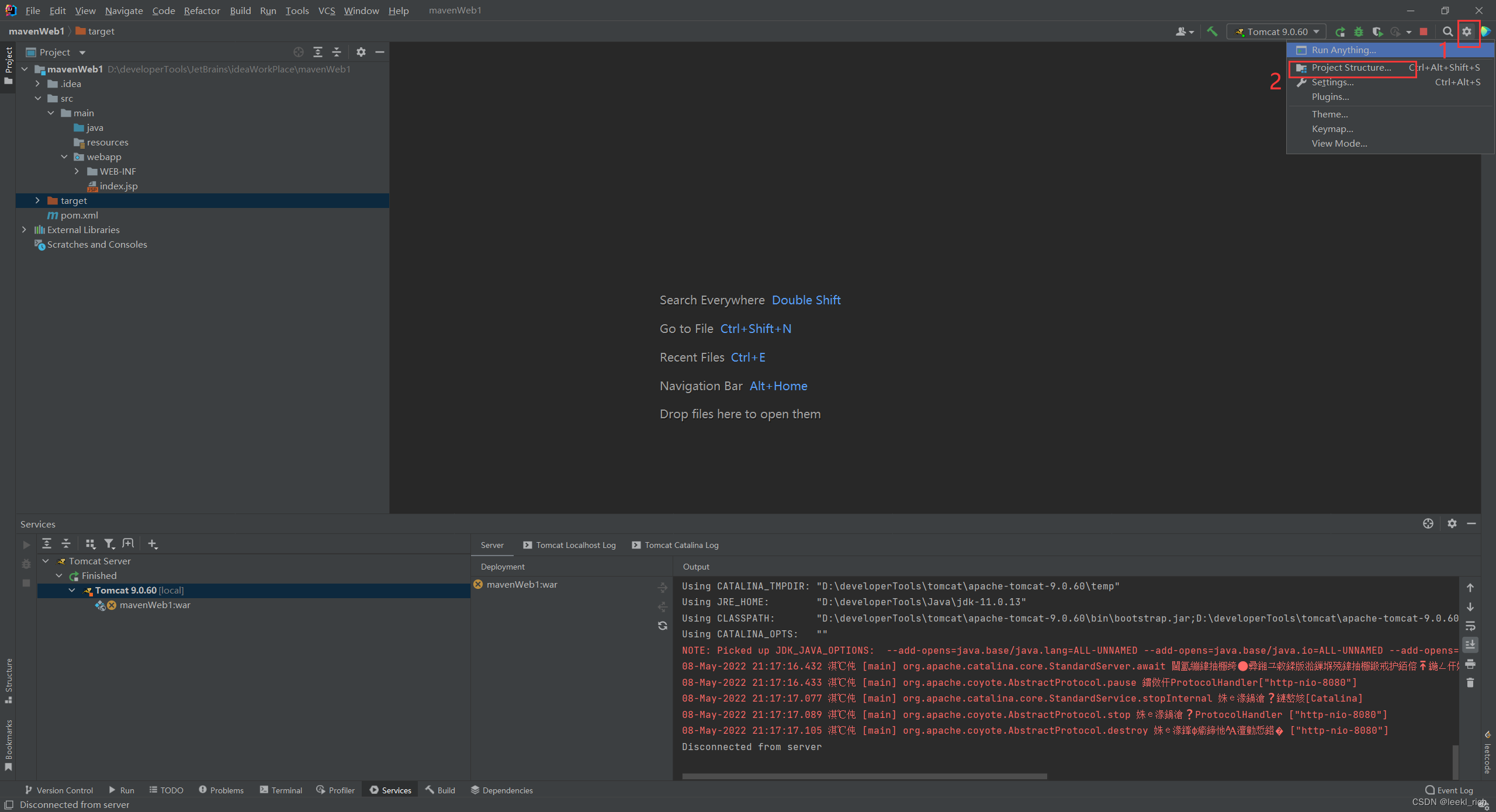Select mavenWeb1:war in the Deployment list
Screen dimensions: 1496x812
coord(522,584)
